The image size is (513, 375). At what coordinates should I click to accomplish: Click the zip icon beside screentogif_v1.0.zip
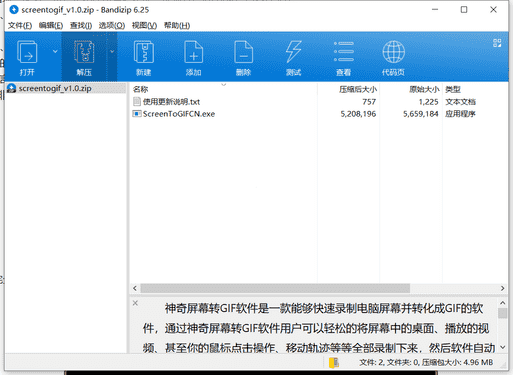coord(12,88)
